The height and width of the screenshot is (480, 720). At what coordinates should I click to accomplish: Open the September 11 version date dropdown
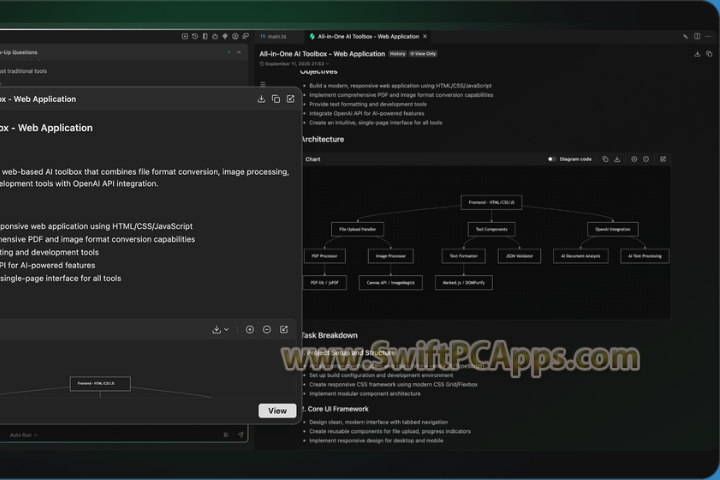pyautogui.click(x=294, y=64)
